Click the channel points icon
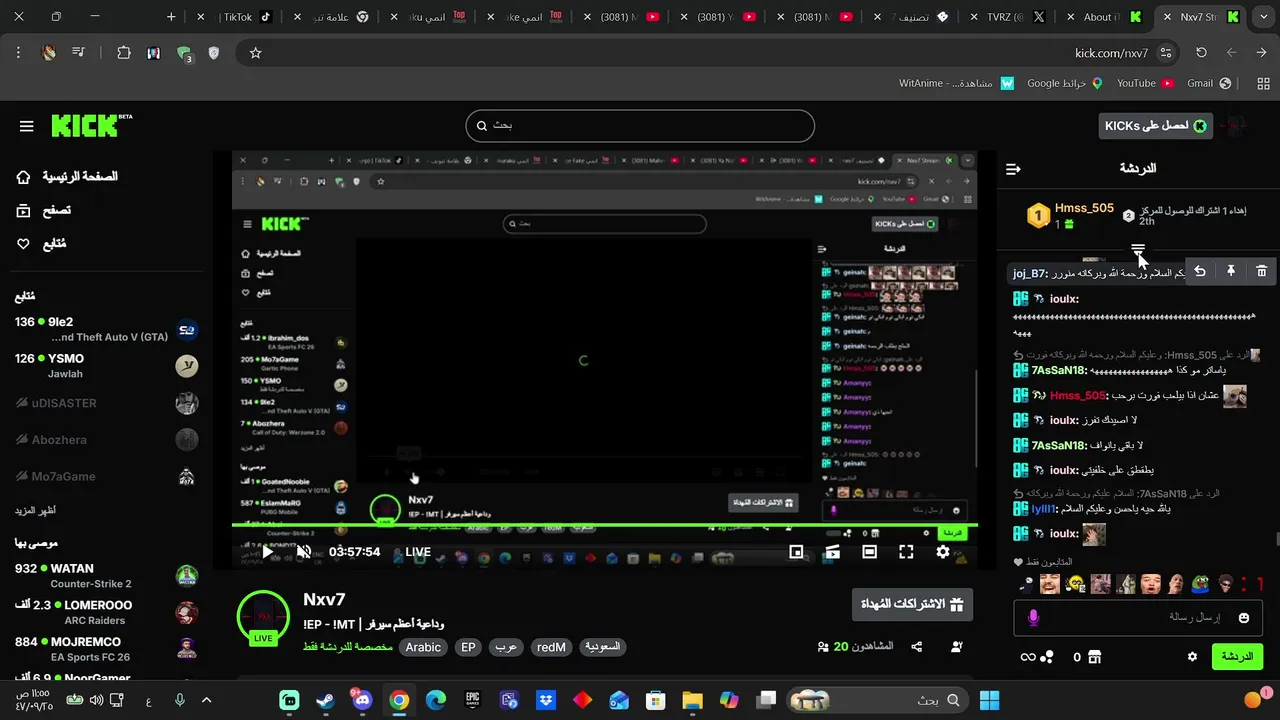1280x720 pixels. [1046, 657]
